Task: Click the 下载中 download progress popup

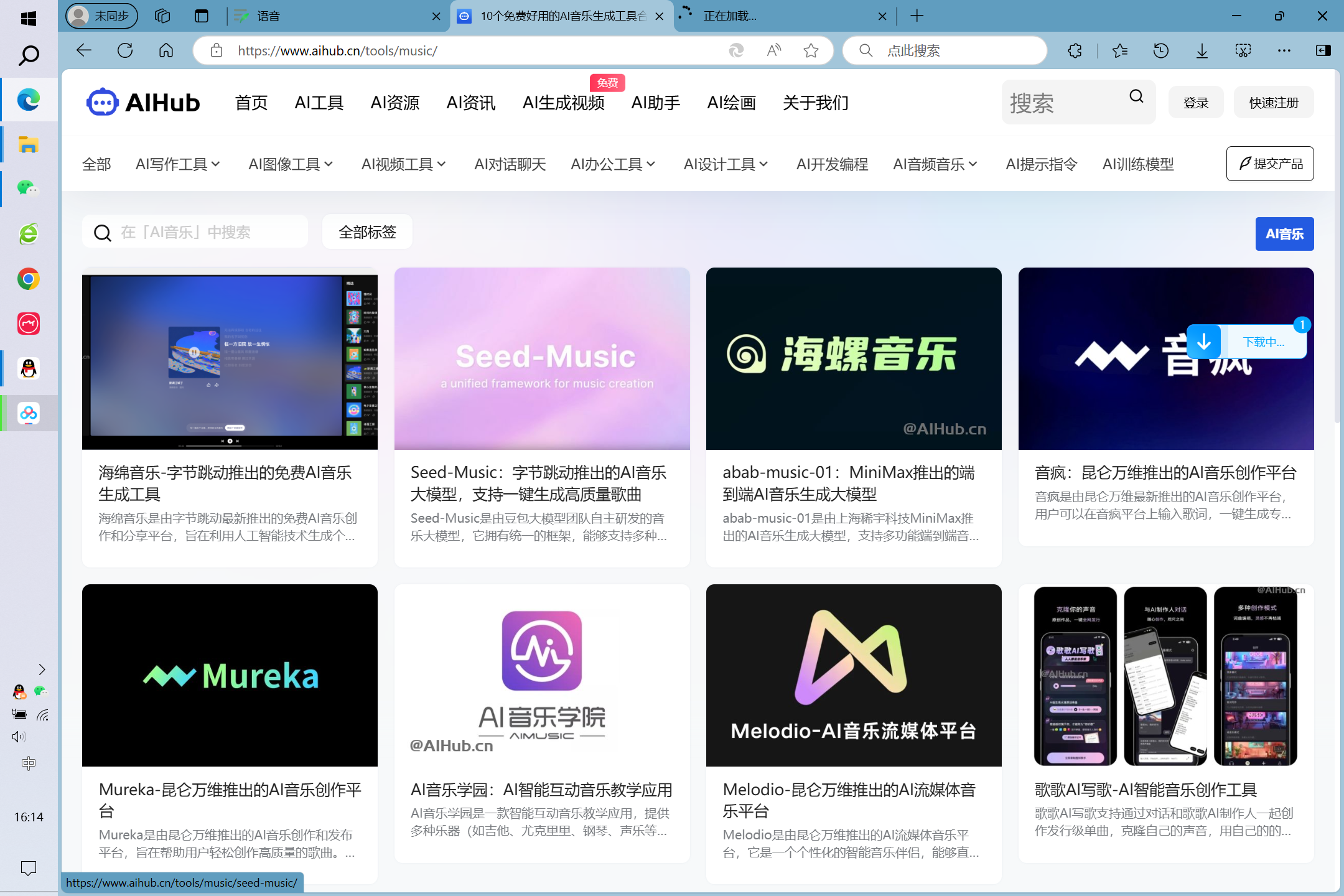Action: [1246, 342]
